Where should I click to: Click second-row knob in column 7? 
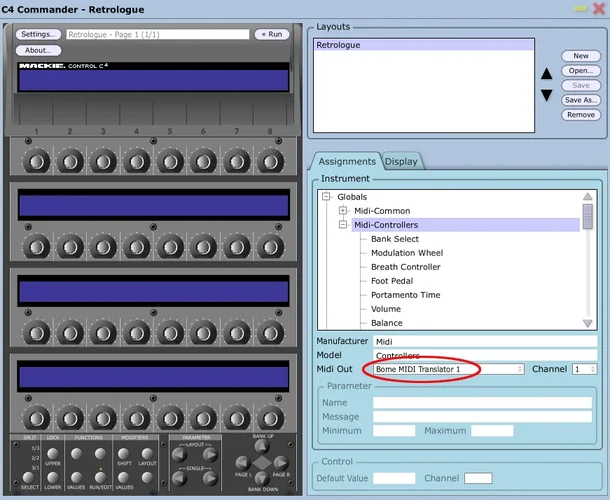point(237,247)
